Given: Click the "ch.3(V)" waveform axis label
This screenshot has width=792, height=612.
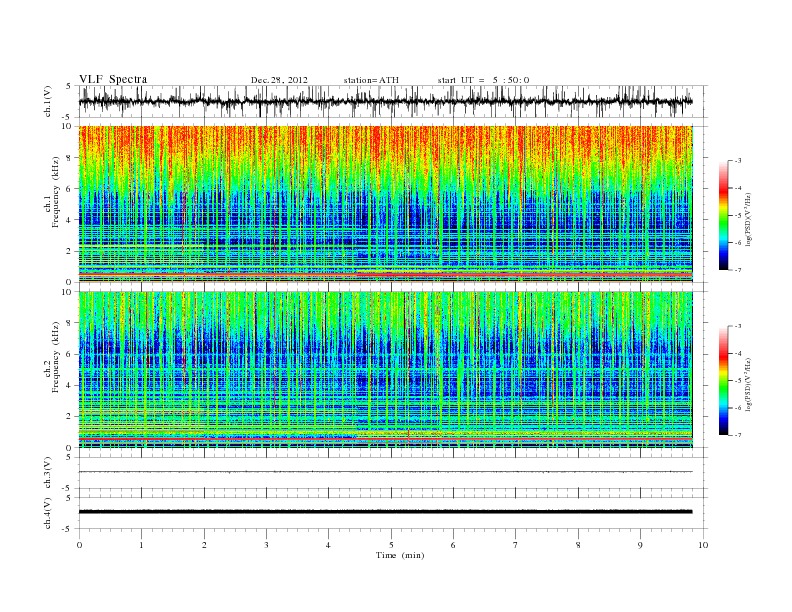Looking at the screenshot, I should tap(48, 473).
